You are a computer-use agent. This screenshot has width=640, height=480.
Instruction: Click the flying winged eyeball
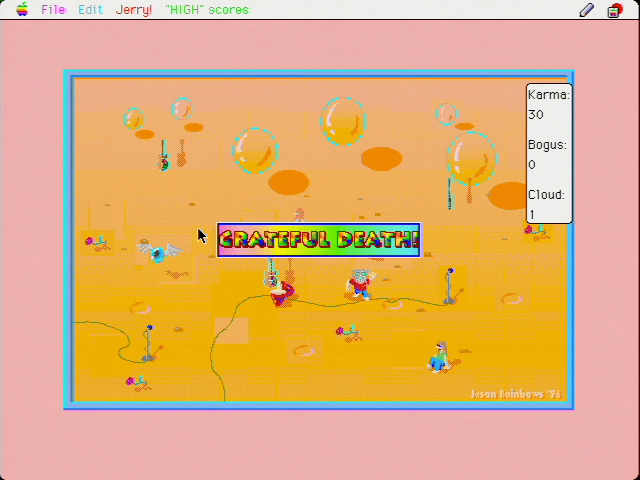click(x=159, y=251)
